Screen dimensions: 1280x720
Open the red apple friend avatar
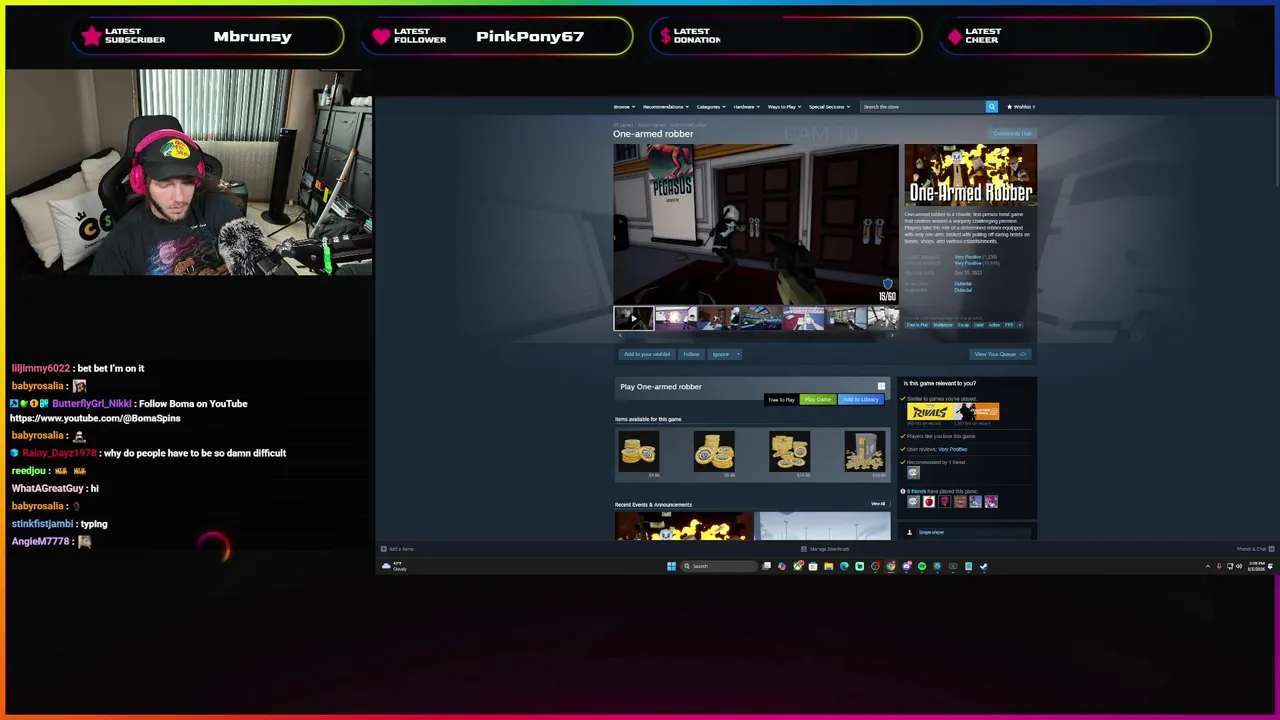929,502
